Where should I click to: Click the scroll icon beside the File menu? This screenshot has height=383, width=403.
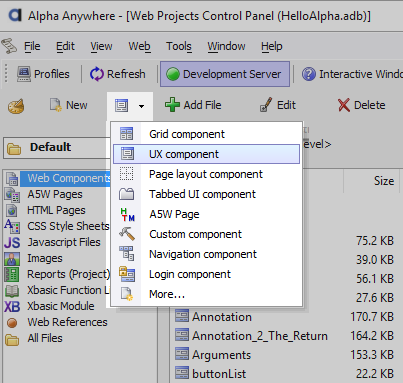[x=9, y=46]
